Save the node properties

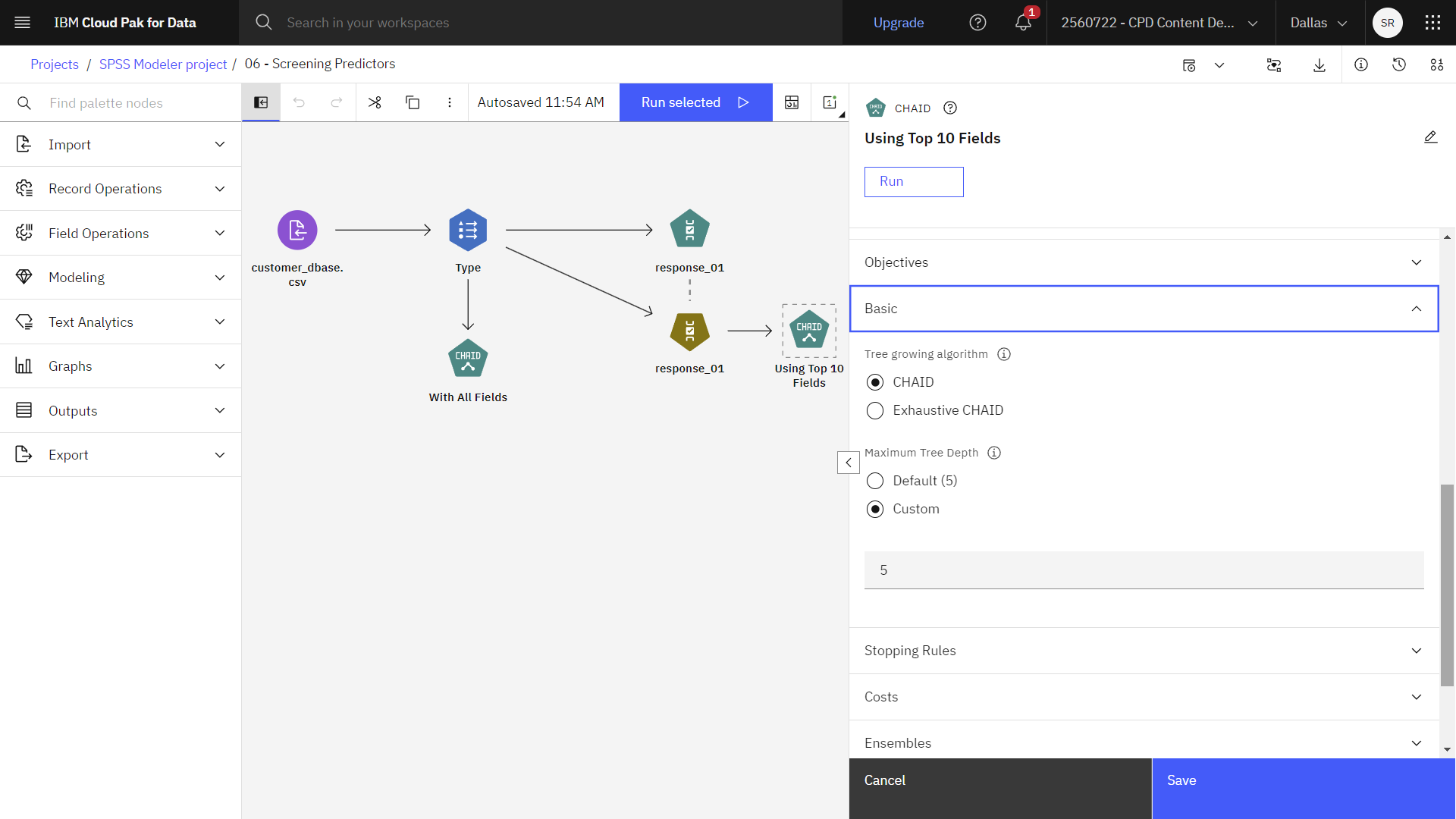pos(1304,789)
